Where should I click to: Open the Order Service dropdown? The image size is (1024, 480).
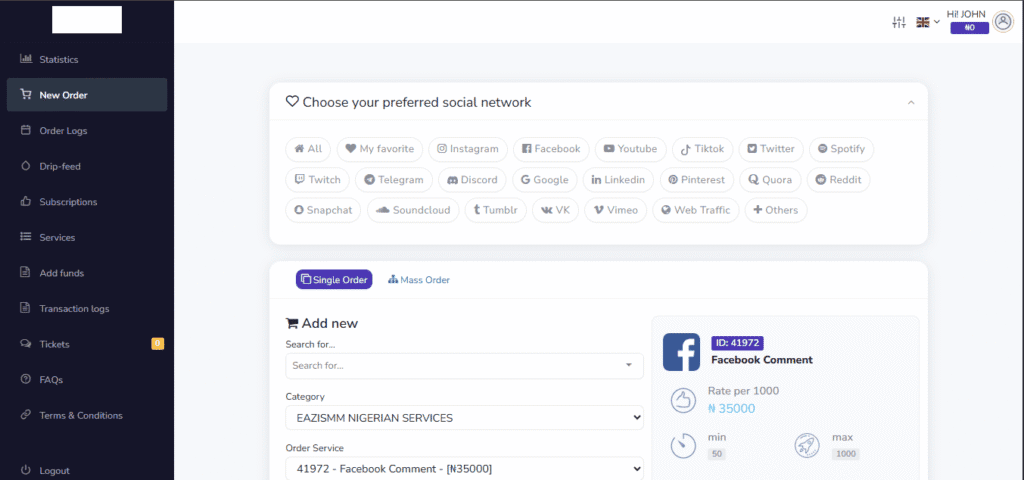click(x=464, y=469)
